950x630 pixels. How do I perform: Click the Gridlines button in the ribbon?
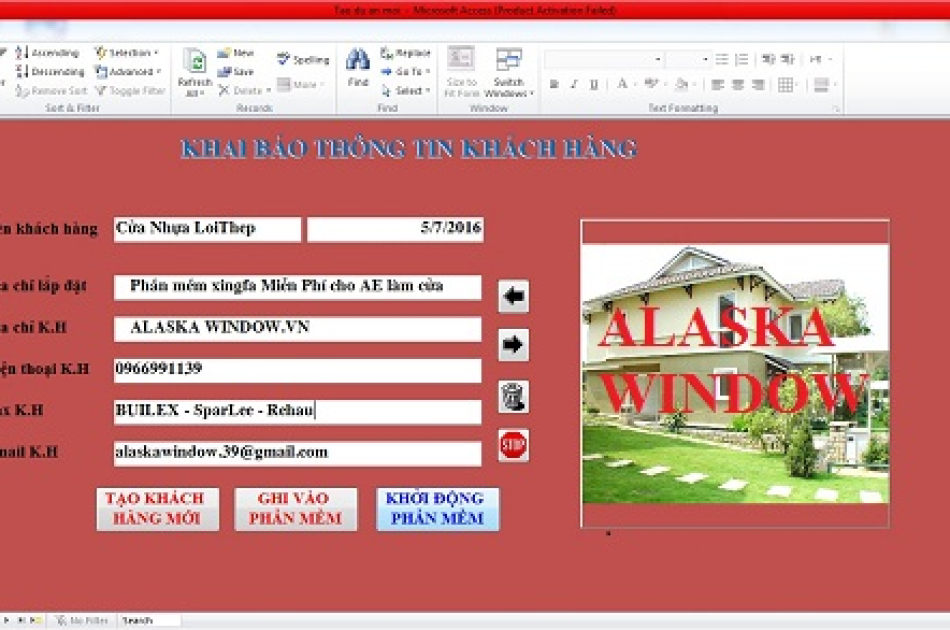pos(786,84)
